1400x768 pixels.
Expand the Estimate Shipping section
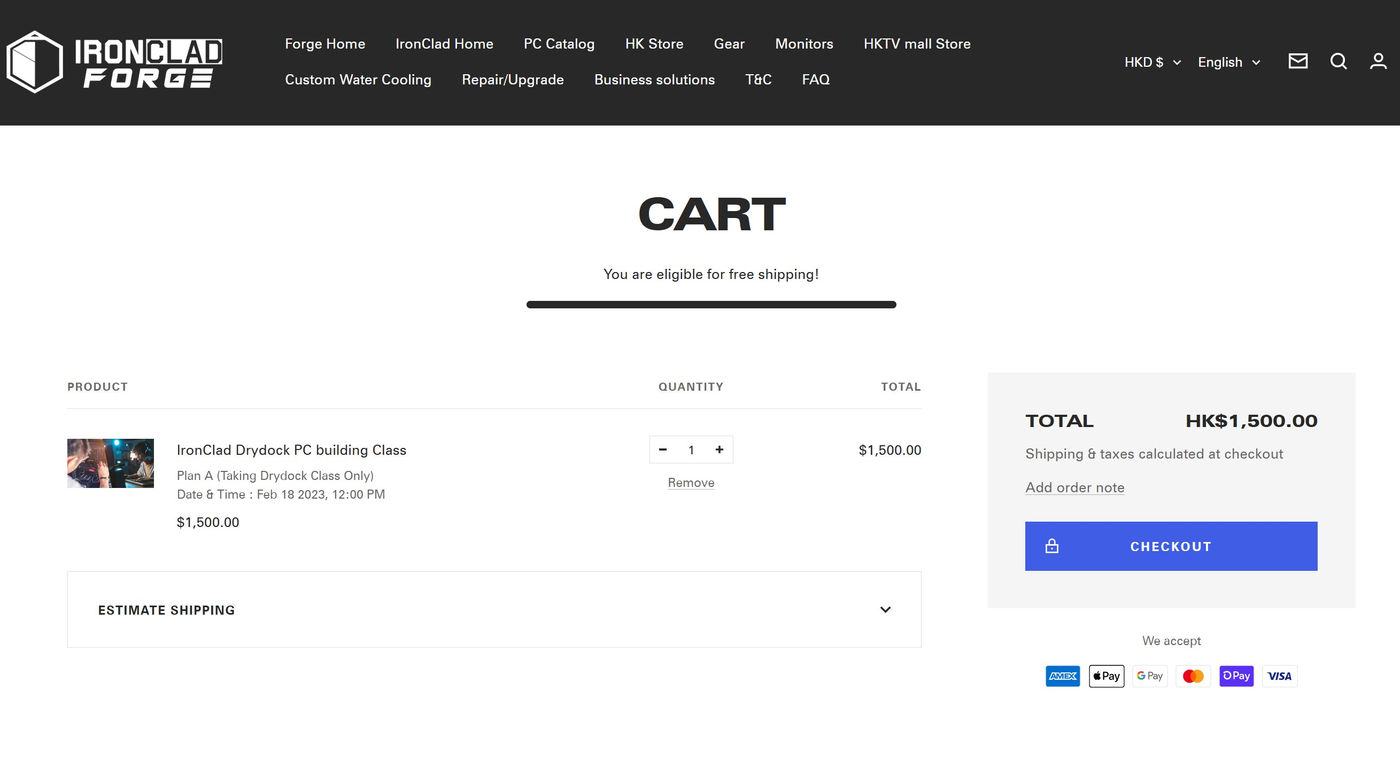[494, 610]
